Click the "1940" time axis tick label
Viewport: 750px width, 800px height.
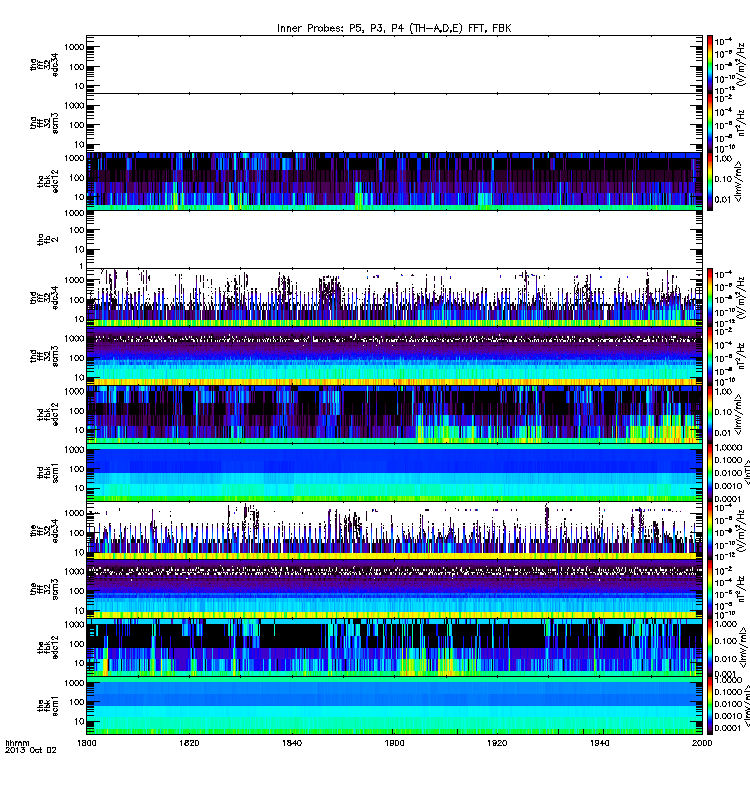click(x=599, y=743)
